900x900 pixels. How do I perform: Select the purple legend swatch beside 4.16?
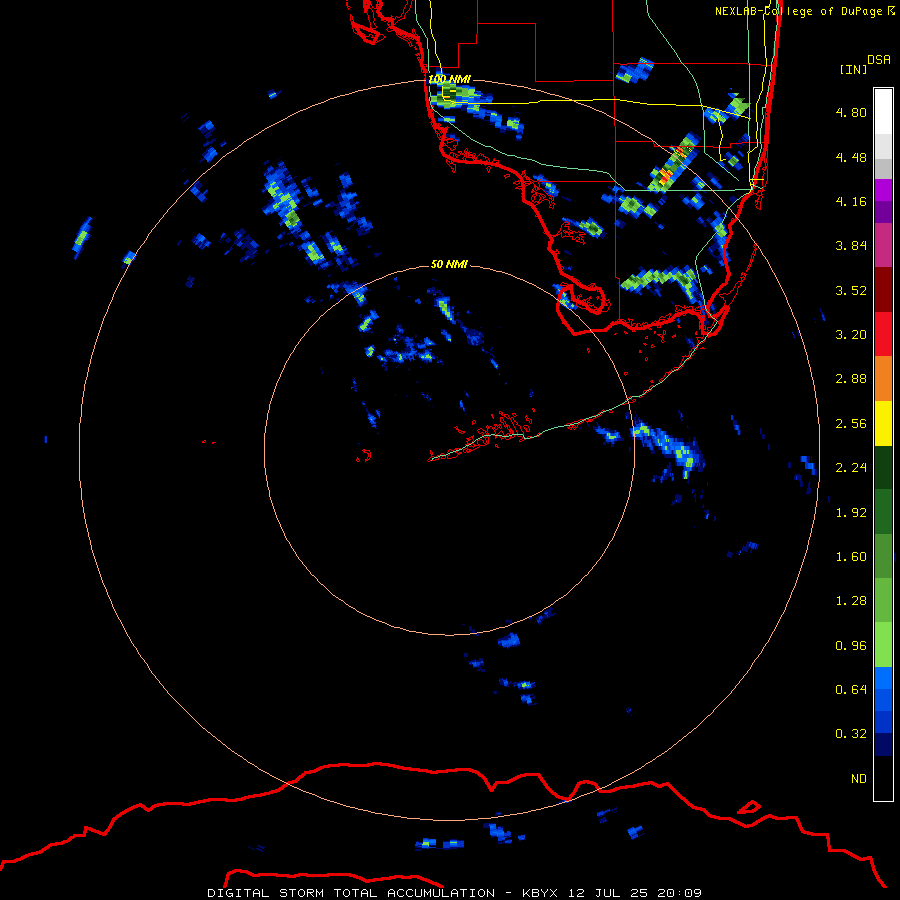883,212
